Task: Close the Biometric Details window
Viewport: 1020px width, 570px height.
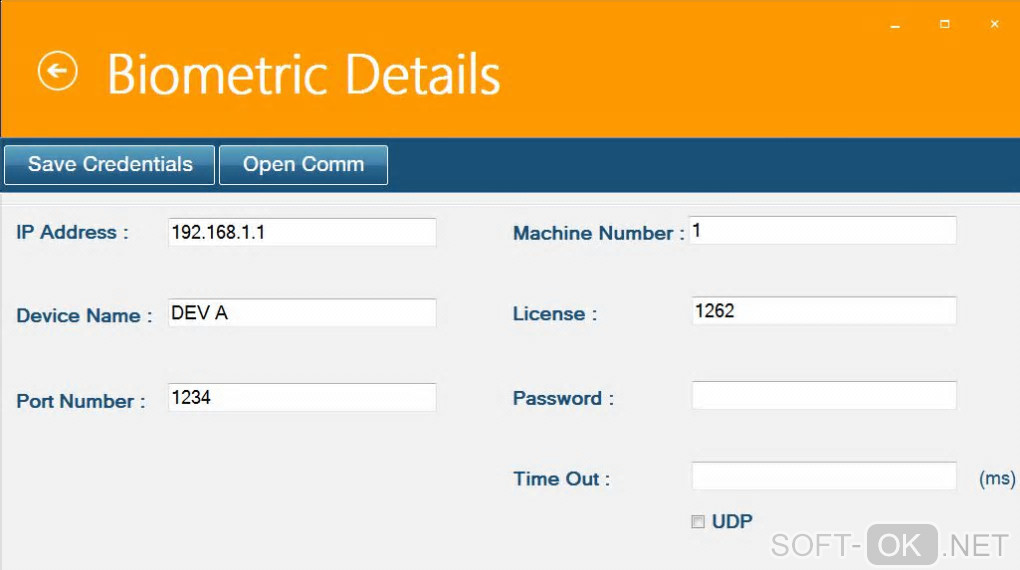Action: pyautogui.click(x=994, y=24)
